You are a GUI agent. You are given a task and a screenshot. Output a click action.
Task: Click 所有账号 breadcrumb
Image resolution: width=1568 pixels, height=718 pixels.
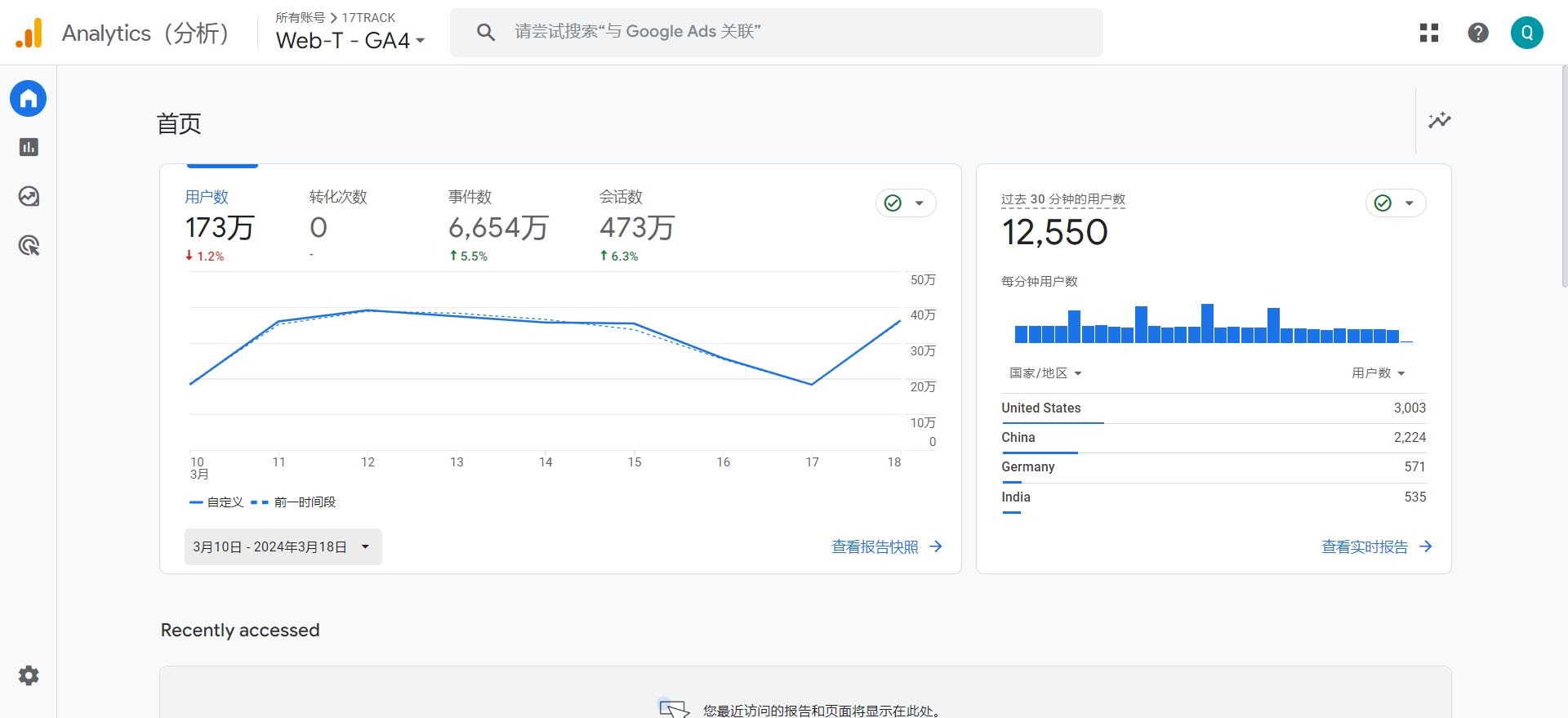300,17
